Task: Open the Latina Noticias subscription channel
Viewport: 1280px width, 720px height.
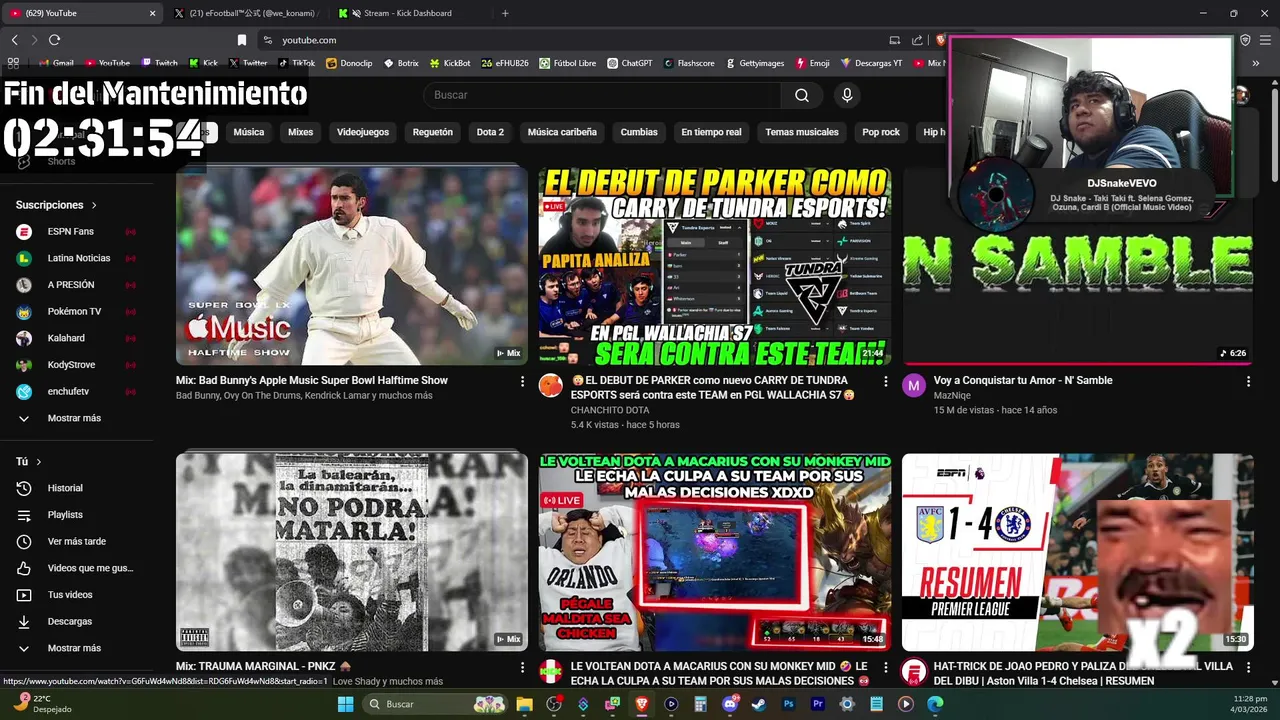Action: [77, 258]
